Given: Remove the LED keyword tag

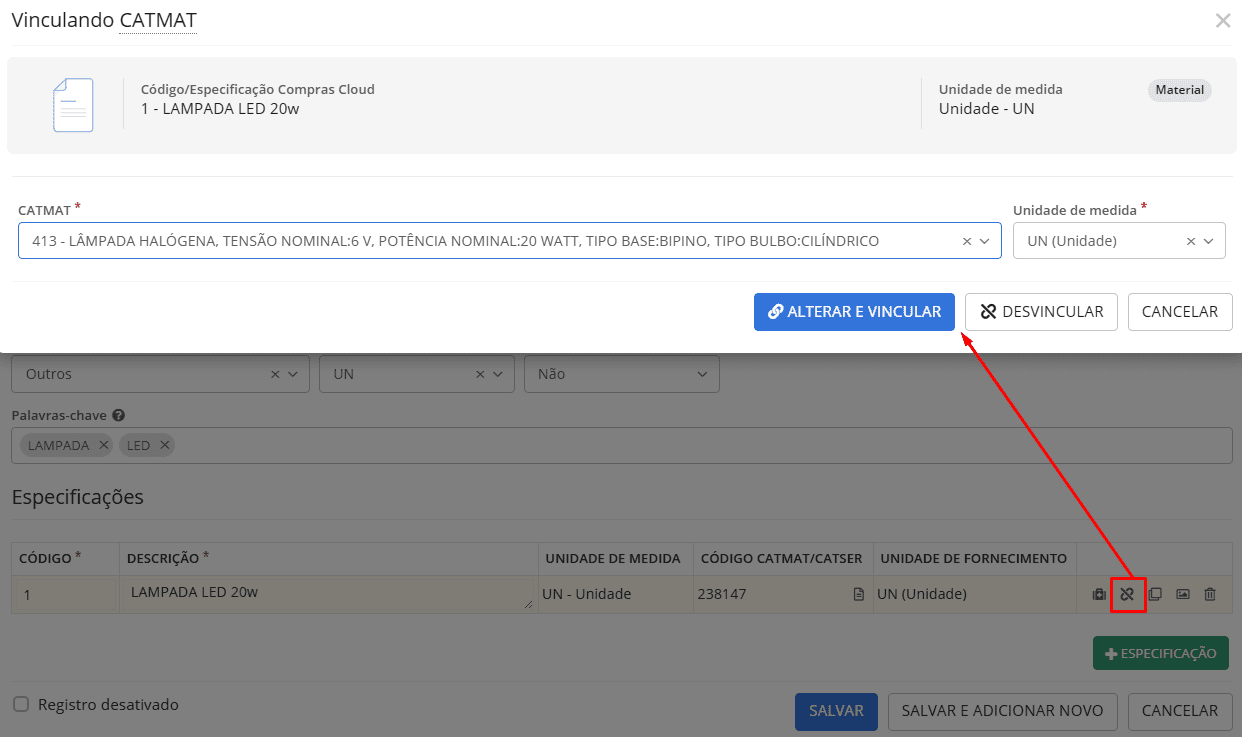Looking at the screenshot, I should [x=165, y=445].
